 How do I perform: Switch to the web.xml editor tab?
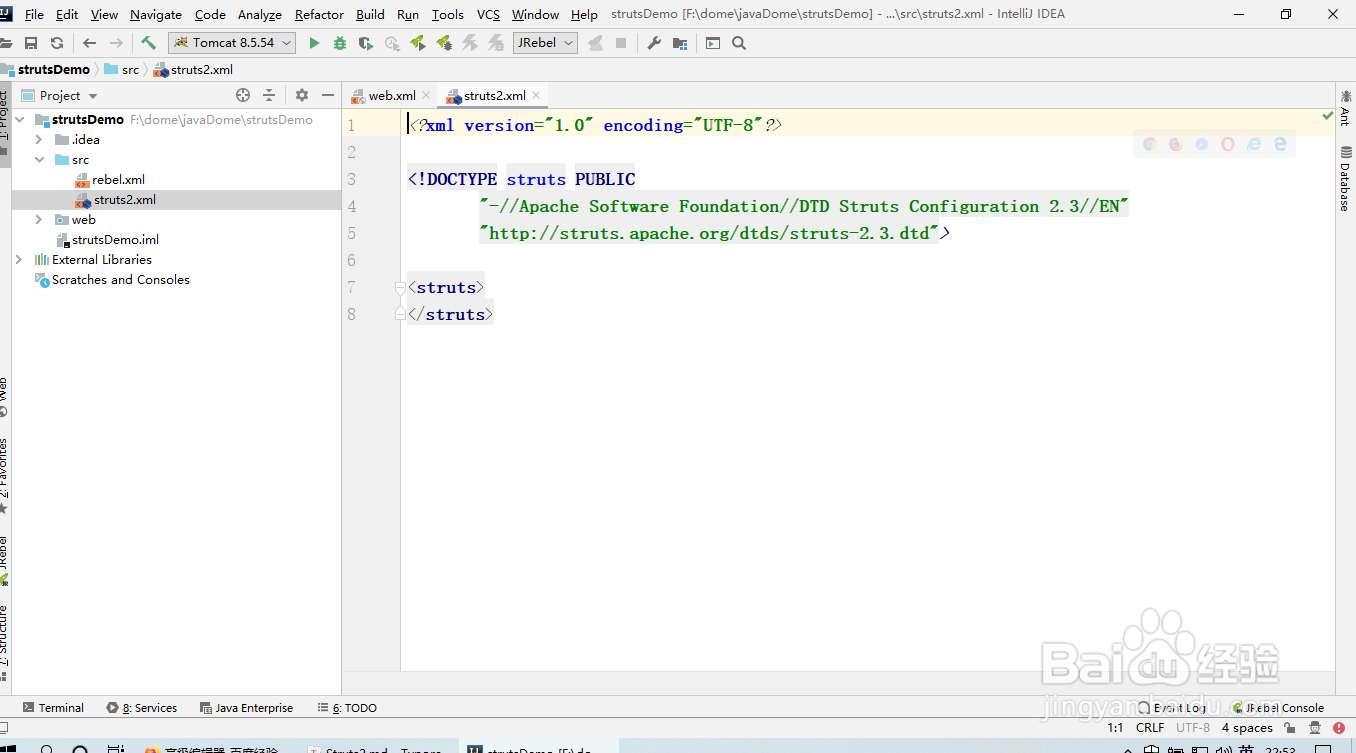[x=392, y=96]
